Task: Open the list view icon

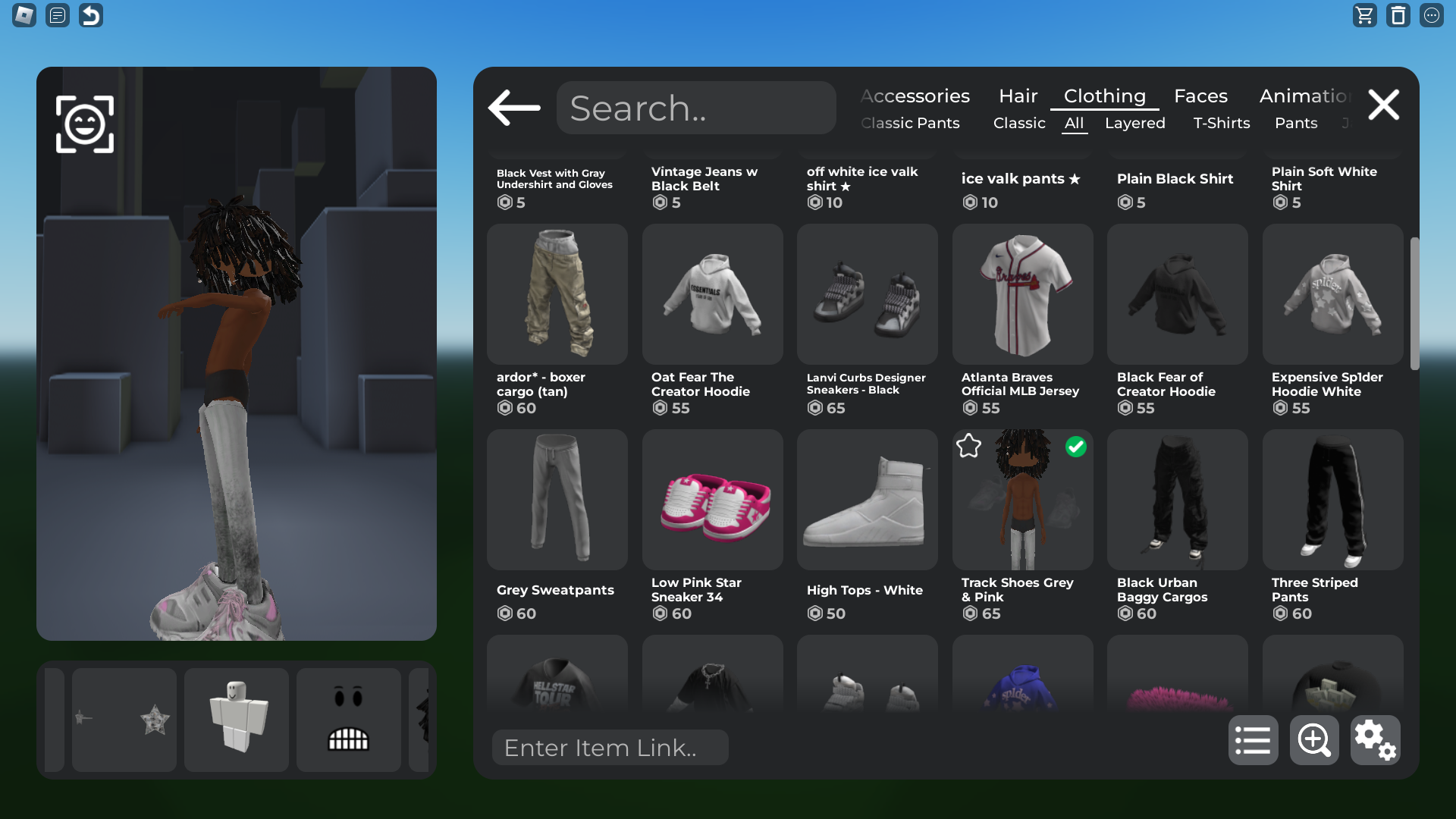Action: [1253, 740]
